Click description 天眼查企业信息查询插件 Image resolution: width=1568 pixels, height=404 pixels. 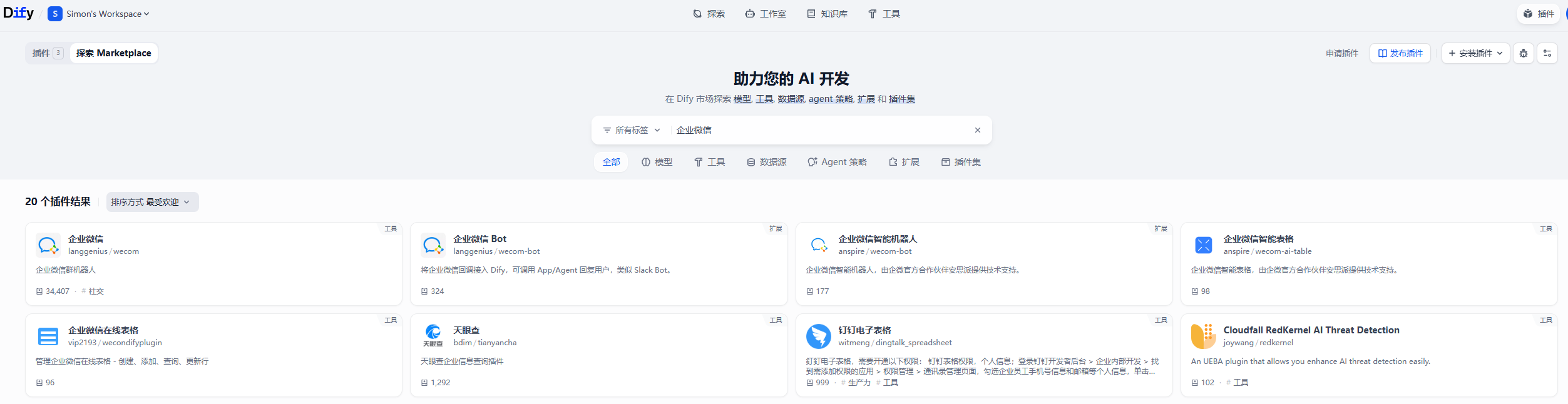462,361
